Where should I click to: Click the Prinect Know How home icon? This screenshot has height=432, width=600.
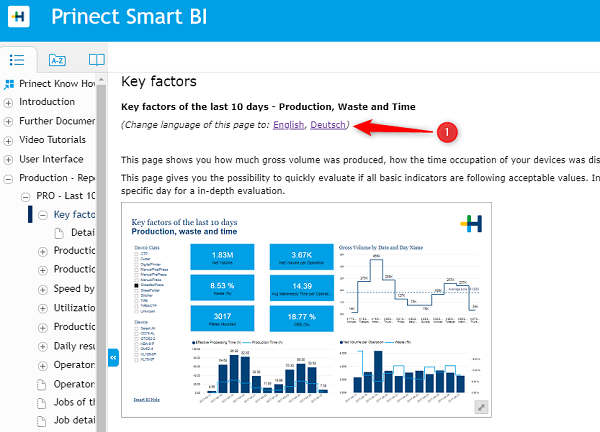coord(9,84)
